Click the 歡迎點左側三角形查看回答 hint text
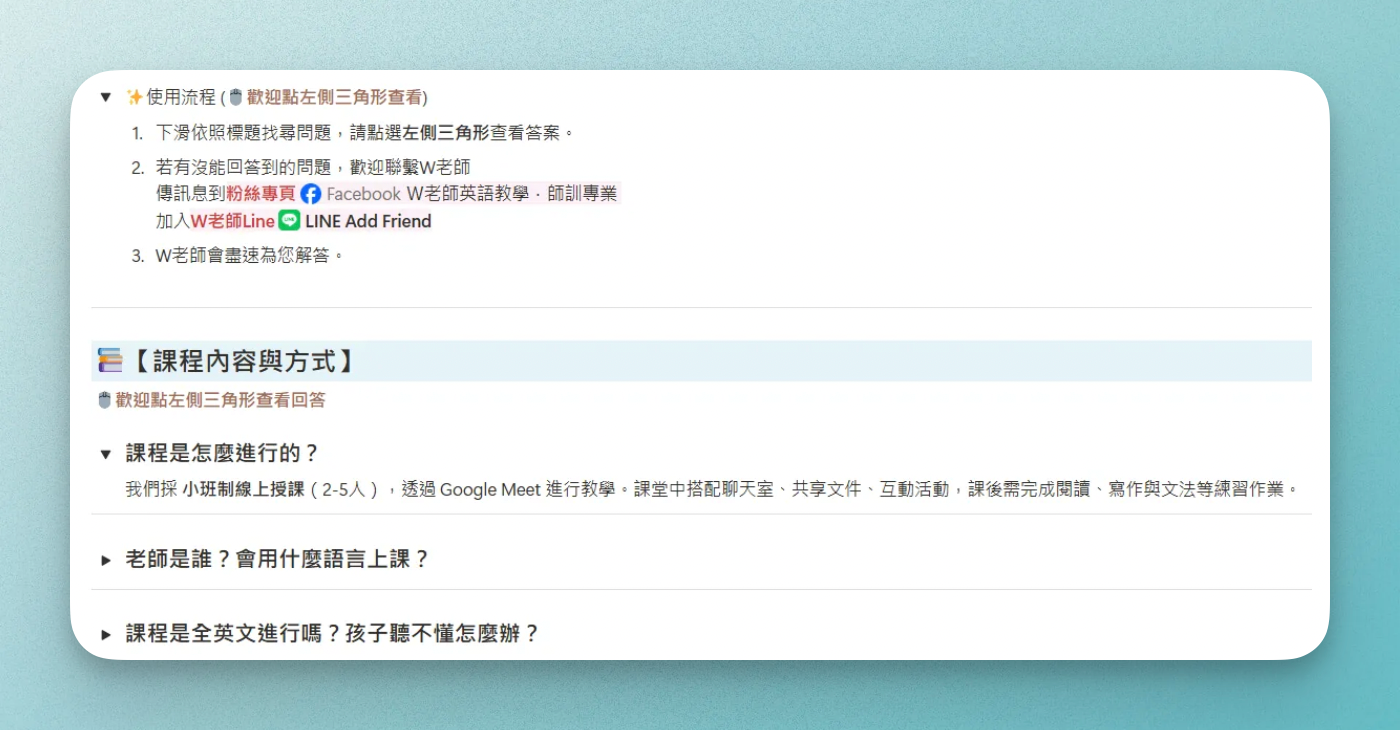Viewport: 1400px width, 730px height. tap(220, 400)
